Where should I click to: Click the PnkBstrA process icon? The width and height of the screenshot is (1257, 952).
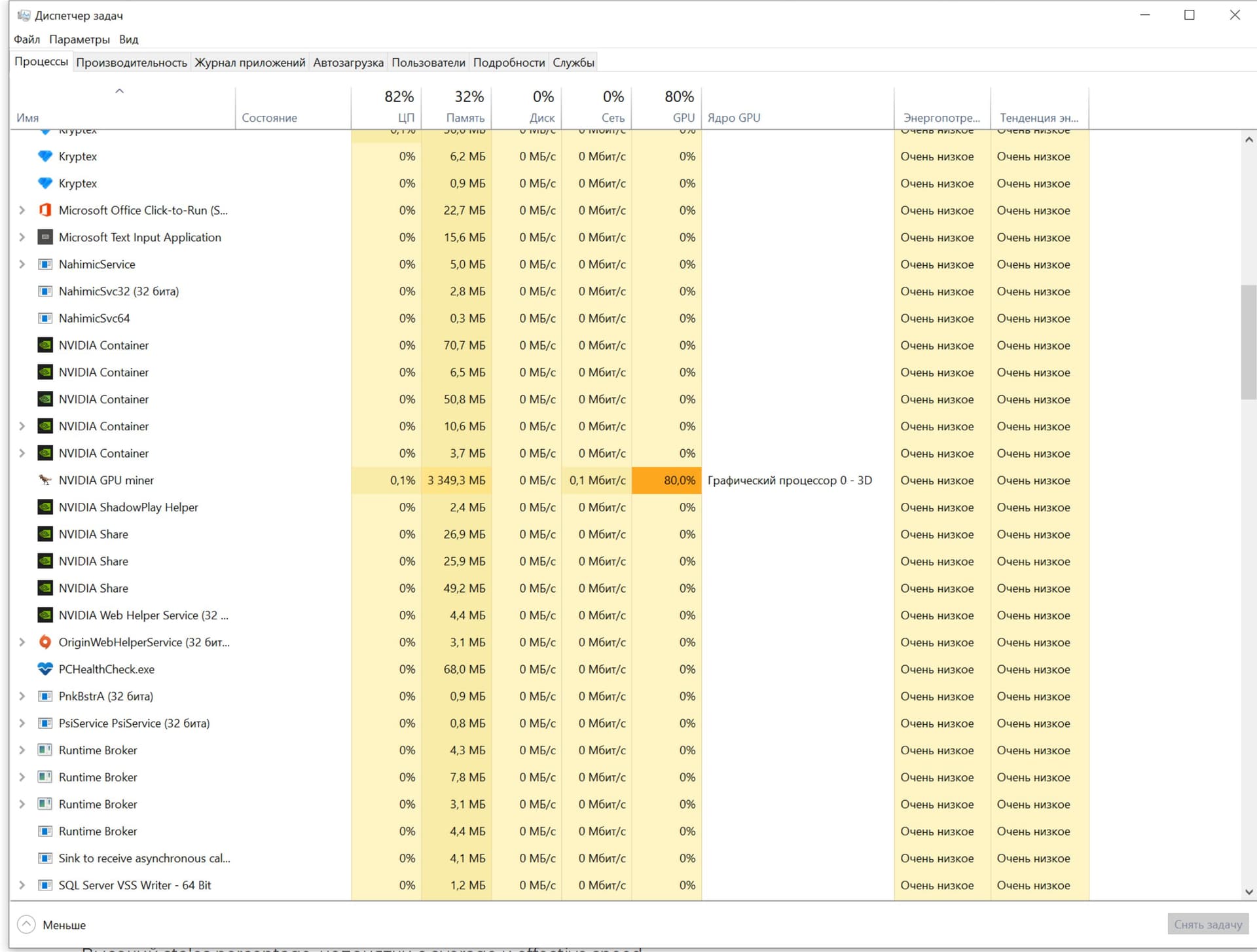pos(45,696)
